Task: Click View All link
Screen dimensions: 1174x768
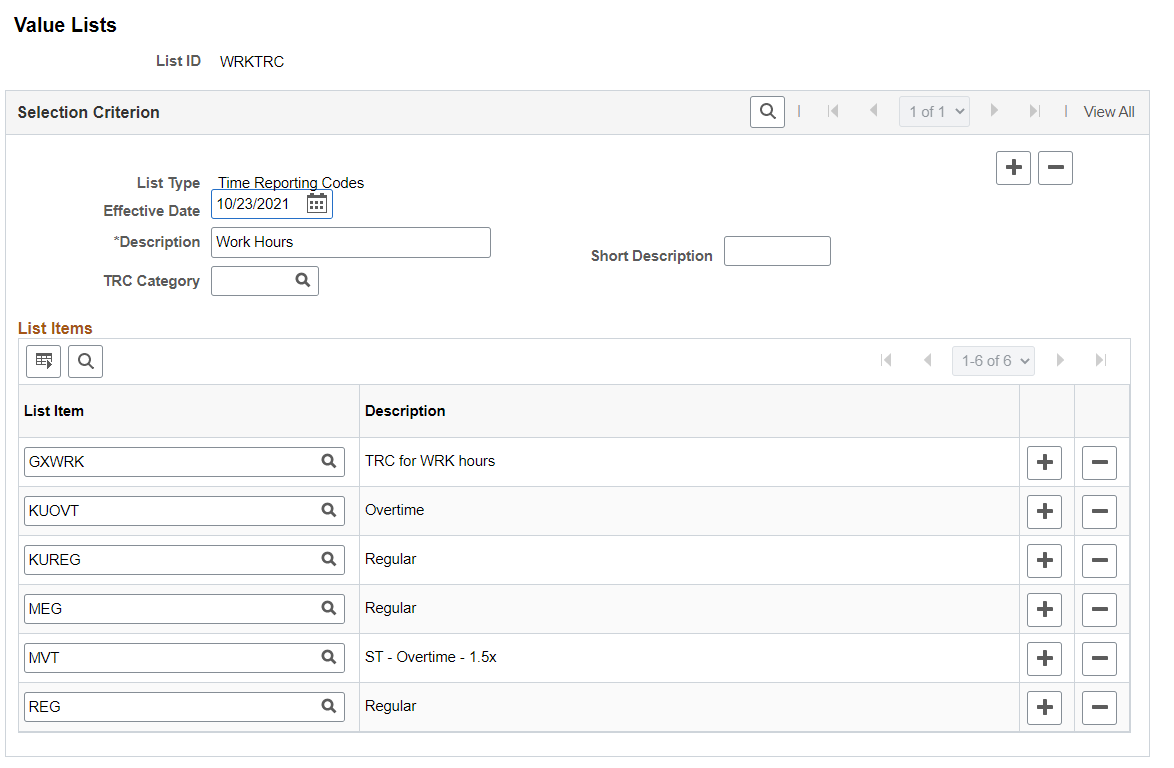Action: pos(1109,112)
